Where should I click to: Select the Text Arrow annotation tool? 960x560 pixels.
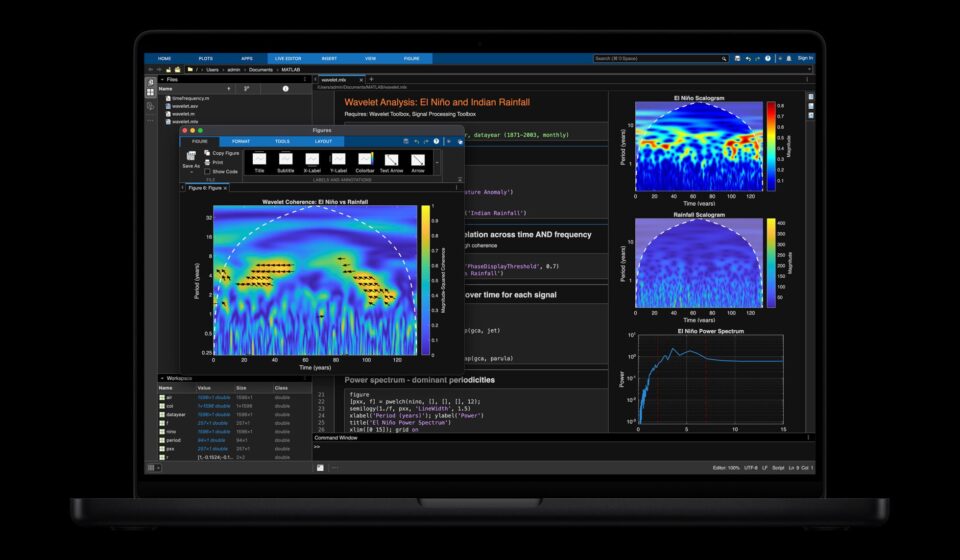[391, 160]
